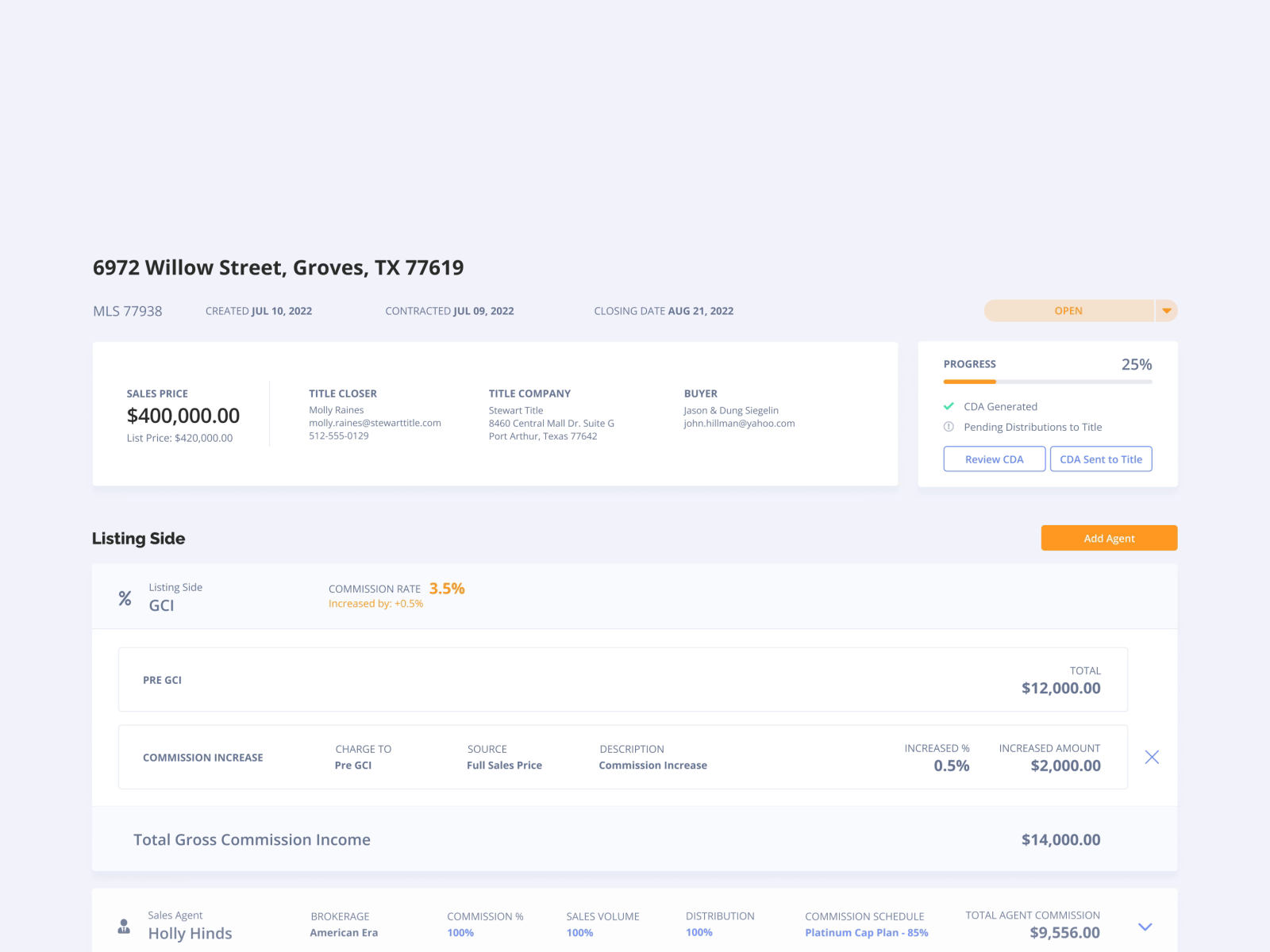The image size is (1270, 952).
Task: Click the 8460 Central Mall Dr. Suite G line
Action: pyautogui.click(x=552, y=423)
